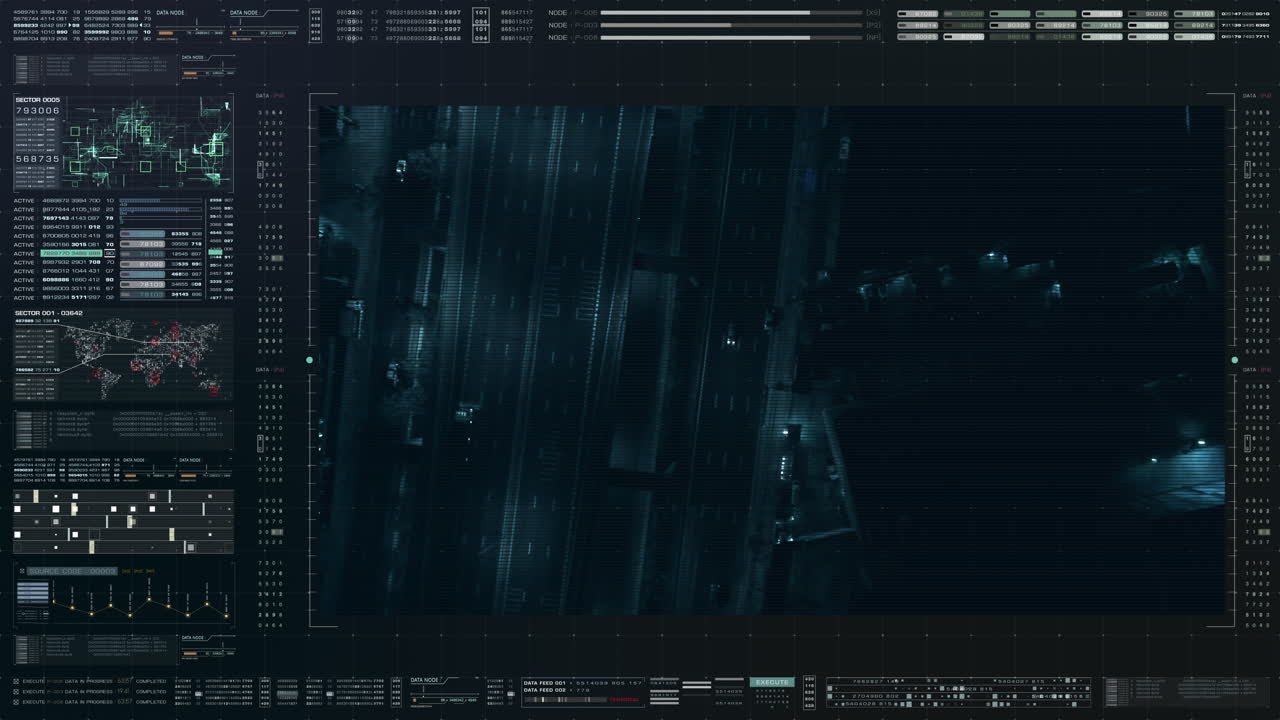Toggle the green 90325 status cell top-right
1280x720 pixels.
1148,14
